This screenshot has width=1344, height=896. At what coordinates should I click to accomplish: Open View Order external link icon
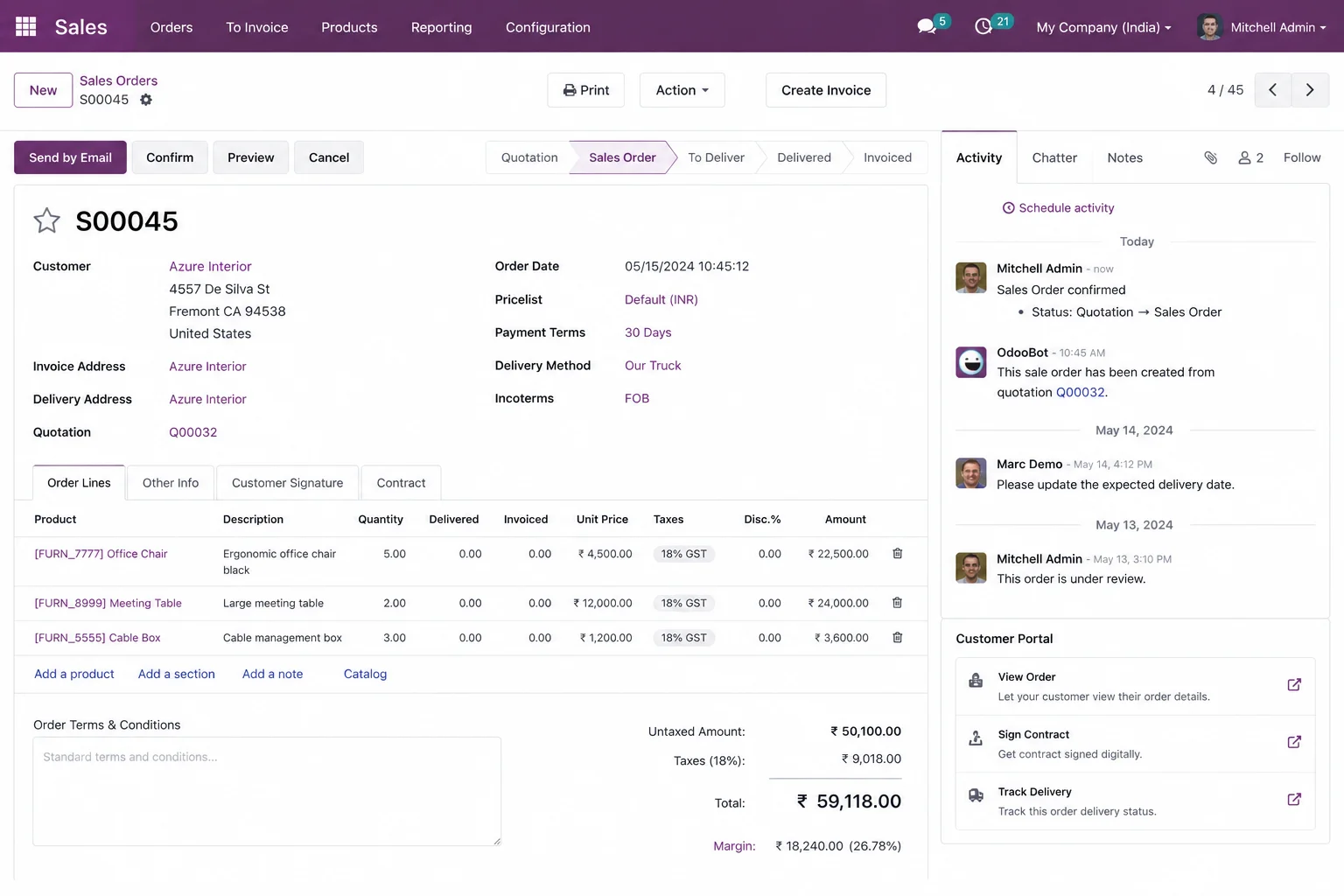(x=1294, y=685)
